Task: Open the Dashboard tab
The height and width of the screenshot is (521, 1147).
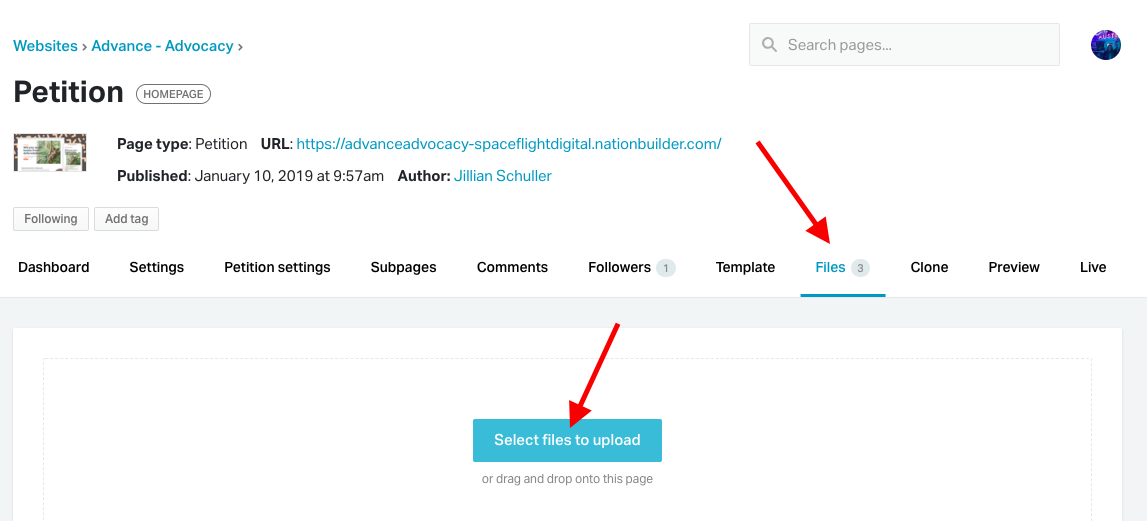Action: coord(53,267)
